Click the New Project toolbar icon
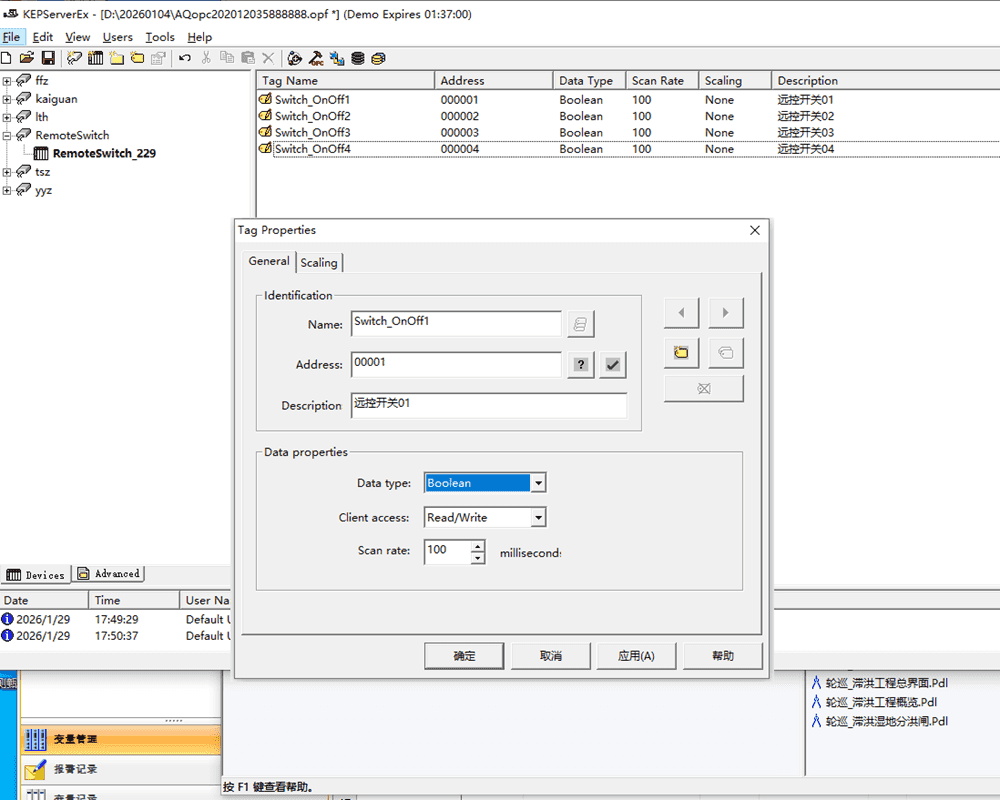This screenshot has width=1000, height=800. point(6,58)
